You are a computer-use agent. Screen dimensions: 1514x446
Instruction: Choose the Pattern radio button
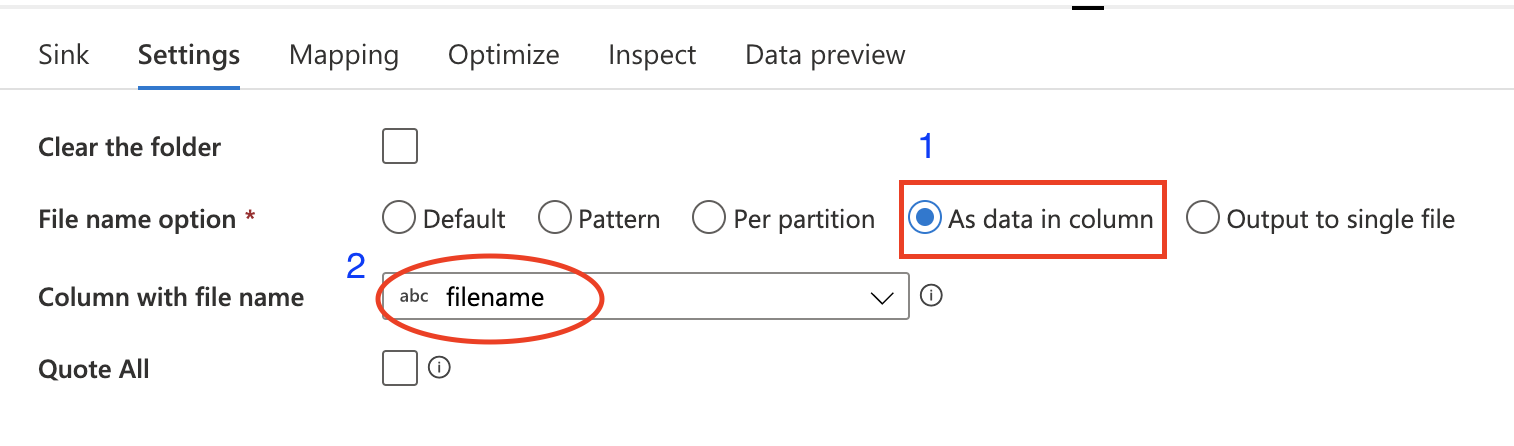[553, 218]
